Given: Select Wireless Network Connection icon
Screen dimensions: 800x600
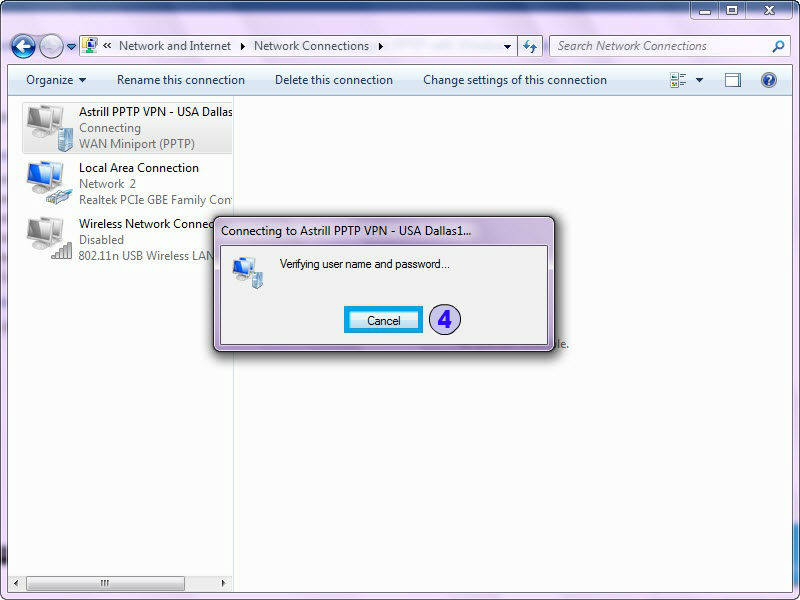Looking at the screenshot, I should pos(49,239).
